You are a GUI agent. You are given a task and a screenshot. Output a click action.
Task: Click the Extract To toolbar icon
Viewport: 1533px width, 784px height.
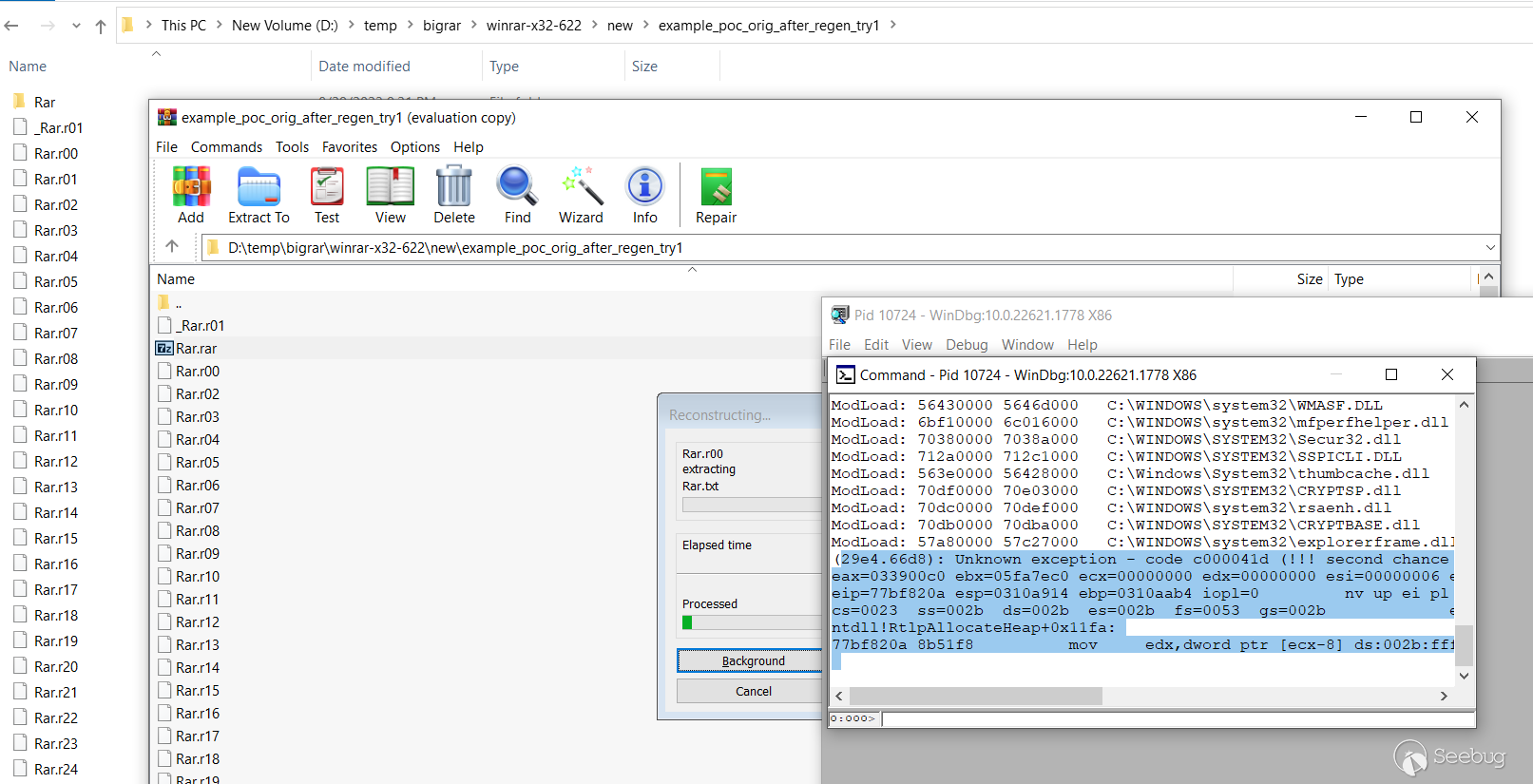coord(259,187)
